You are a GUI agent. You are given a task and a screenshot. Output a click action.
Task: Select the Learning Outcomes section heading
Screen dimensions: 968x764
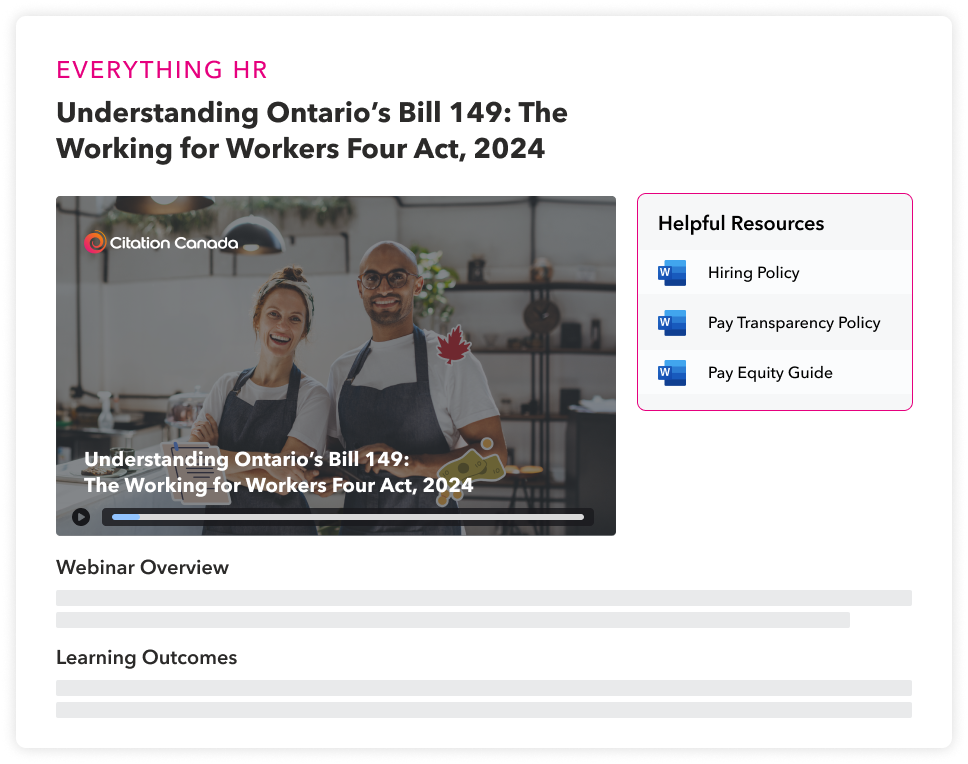click(x=146, y=657)
